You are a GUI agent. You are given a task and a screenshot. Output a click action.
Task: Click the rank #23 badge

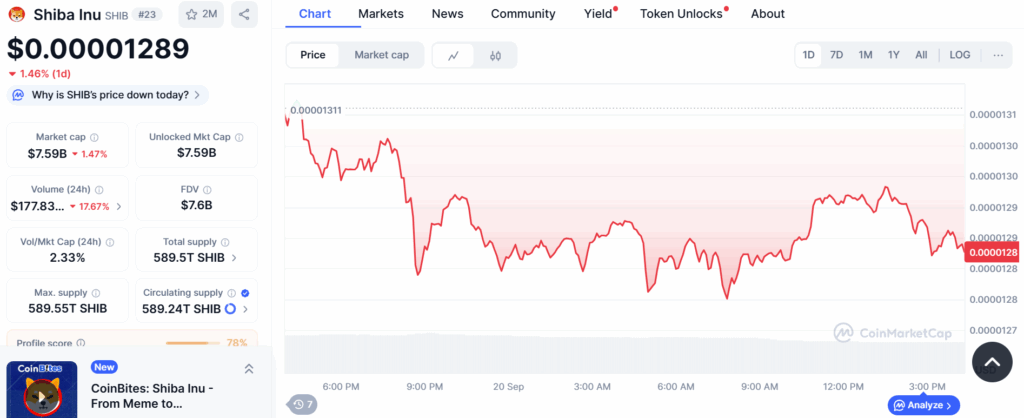coord(149,14)
